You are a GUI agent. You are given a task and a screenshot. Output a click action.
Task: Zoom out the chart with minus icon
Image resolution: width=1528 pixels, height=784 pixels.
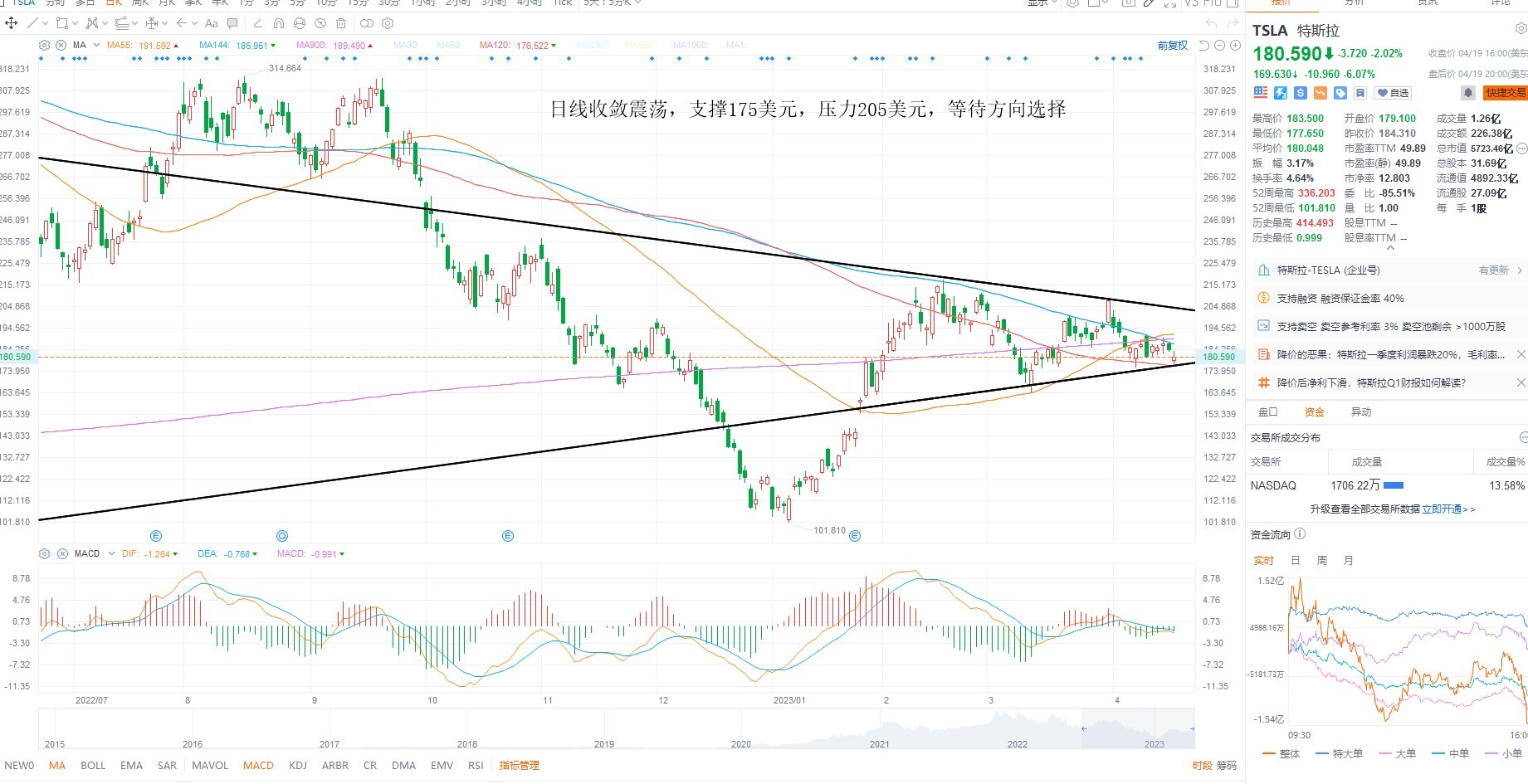1220,45
